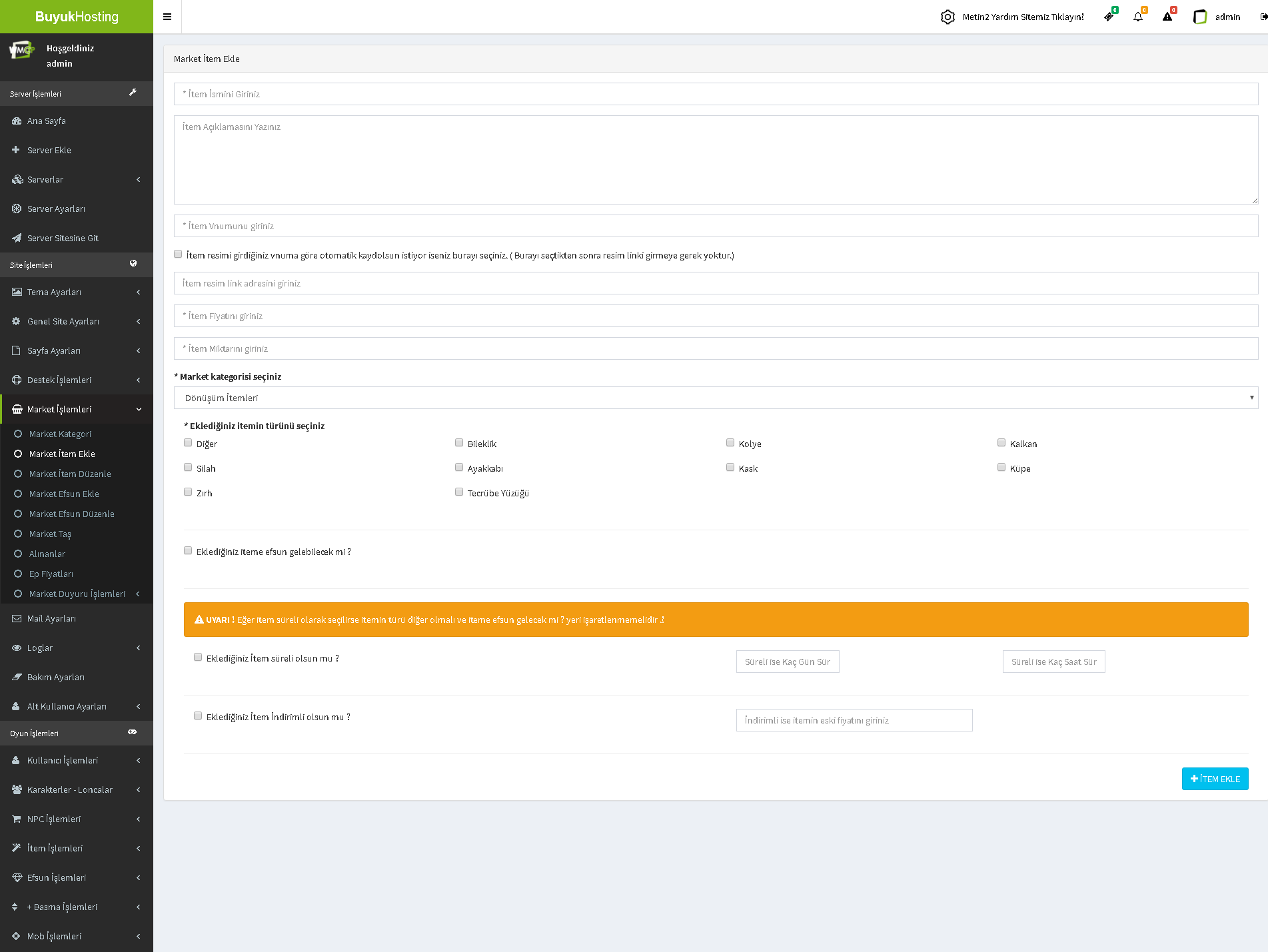
Task: Open Market Efsun Ekle submenu item
Action: 64,494
